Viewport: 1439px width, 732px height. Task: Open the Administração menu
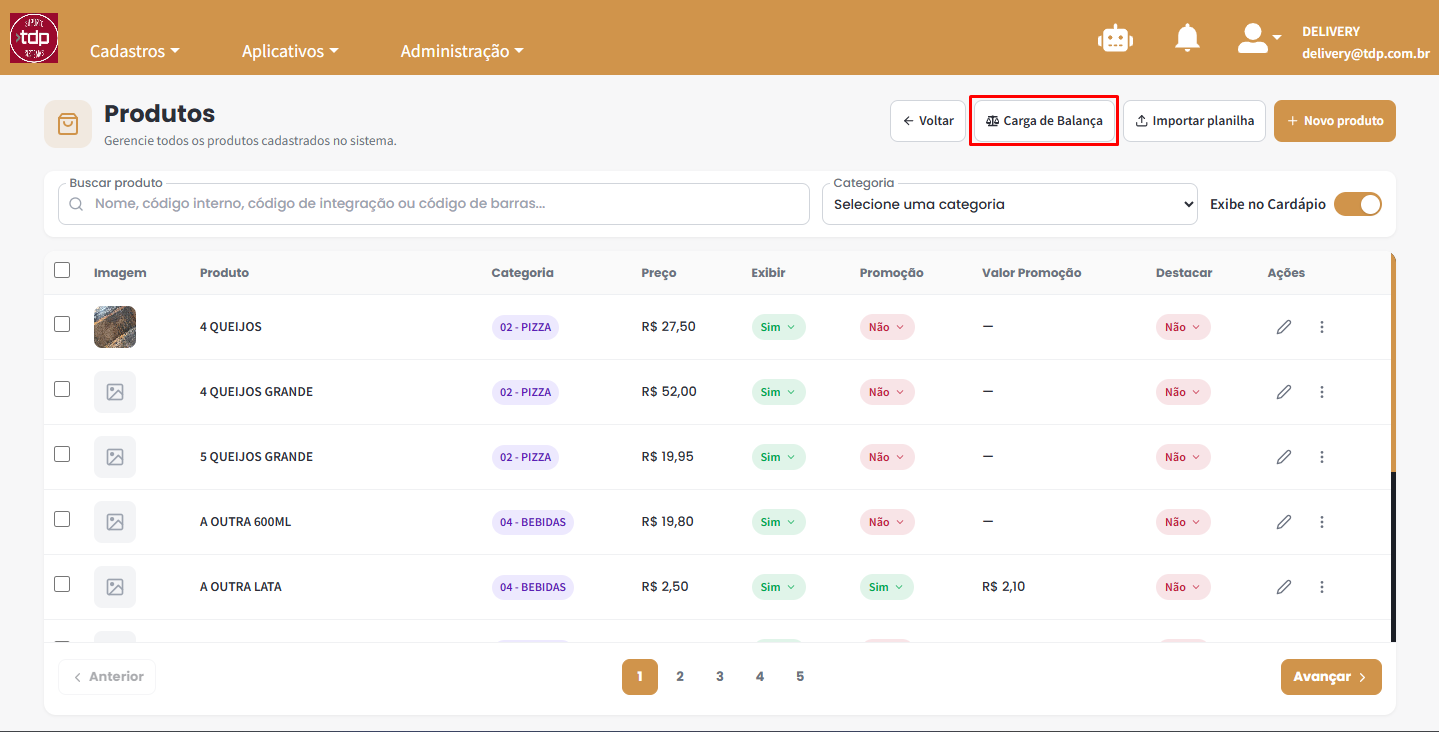pyautogui.click(x=462, y=51)
